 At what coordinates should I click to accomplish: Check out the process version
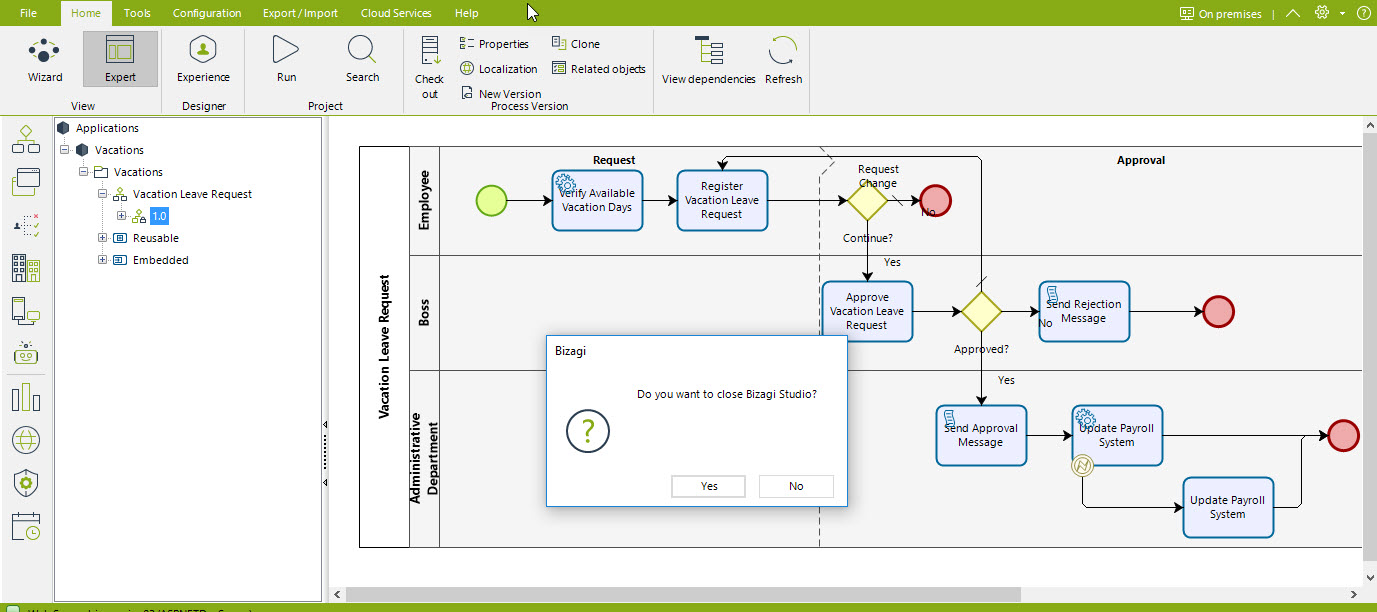coord(430,67)
